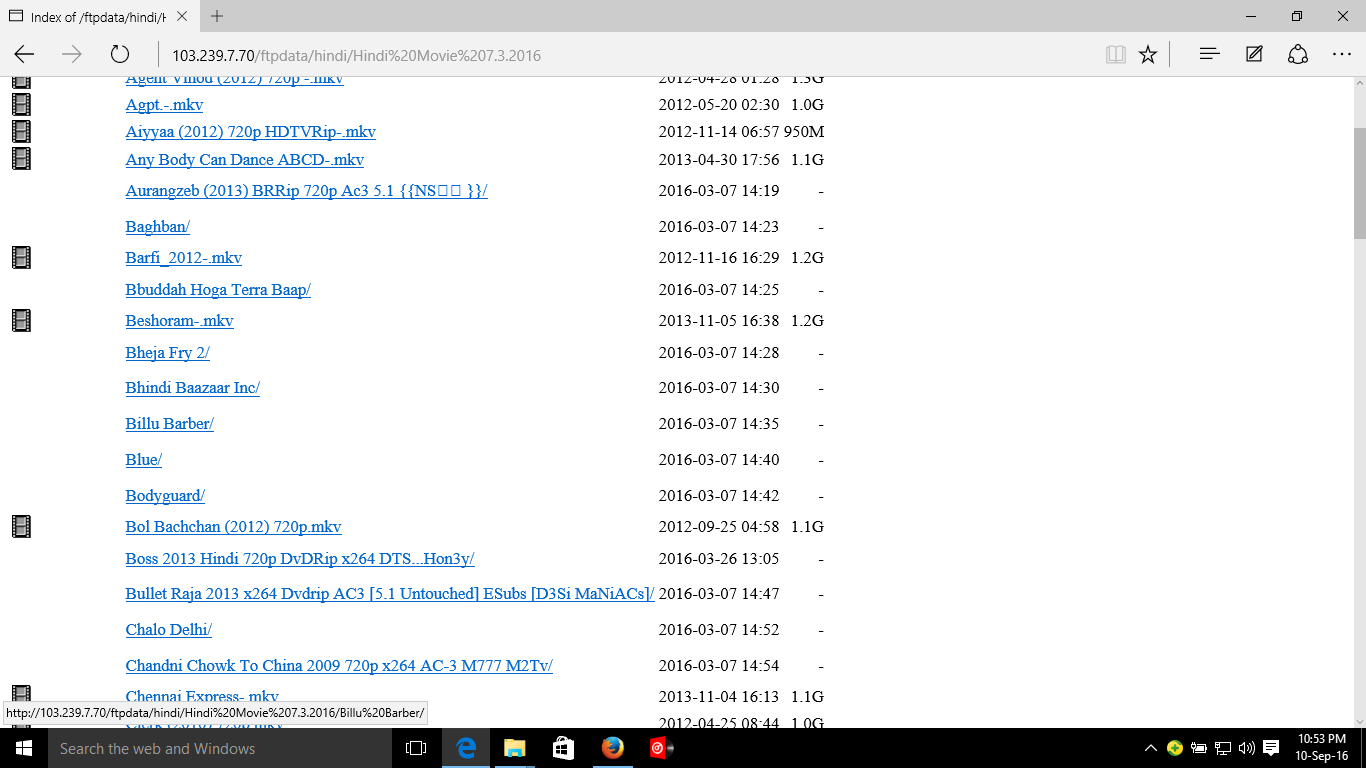Open the Billu Barber folder

[x=169, y=424]
